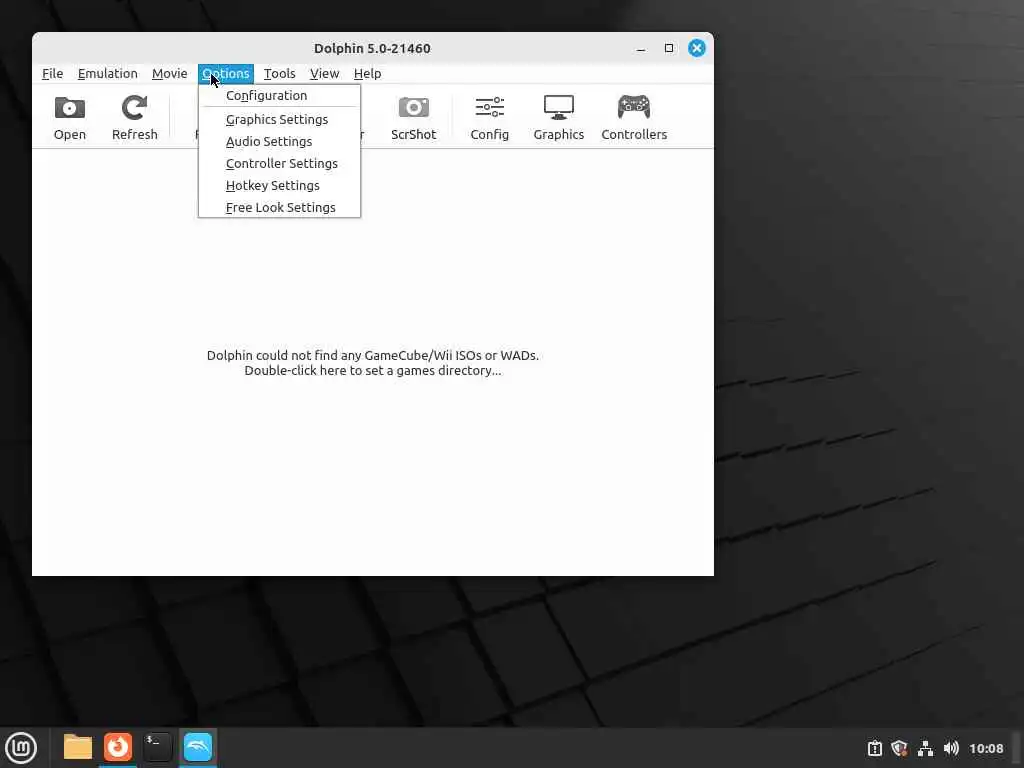Click the security shield tray icon

click(899, 748)
